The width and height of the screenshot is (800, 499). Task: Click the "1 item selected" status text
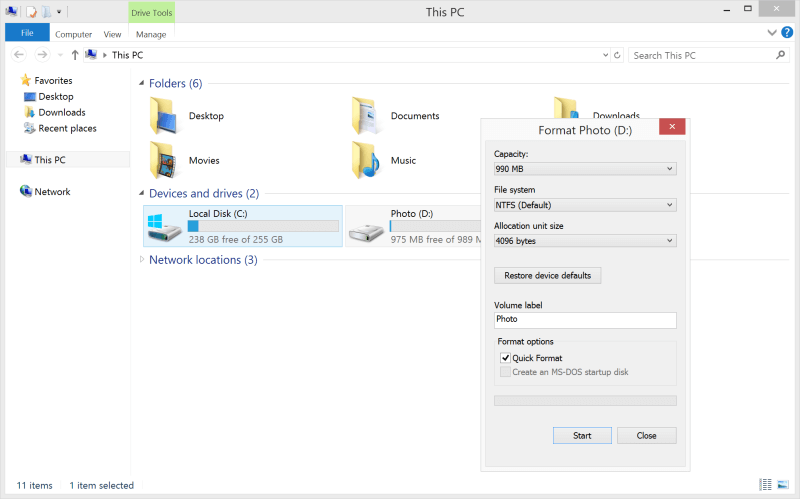click(102, 485)
